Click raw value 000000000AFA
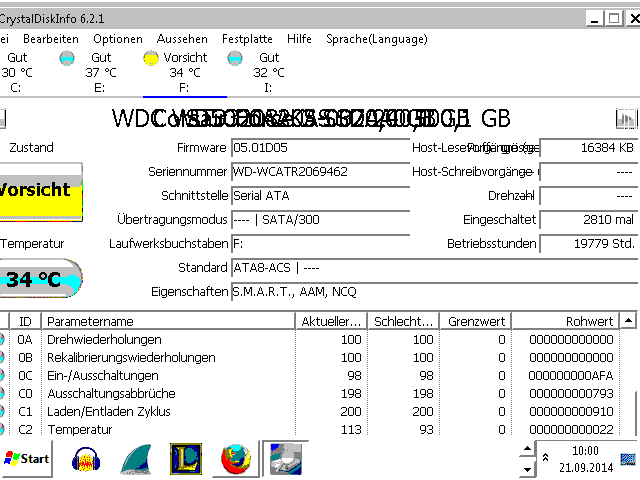640x480 pixels. [x=571, y=376]
